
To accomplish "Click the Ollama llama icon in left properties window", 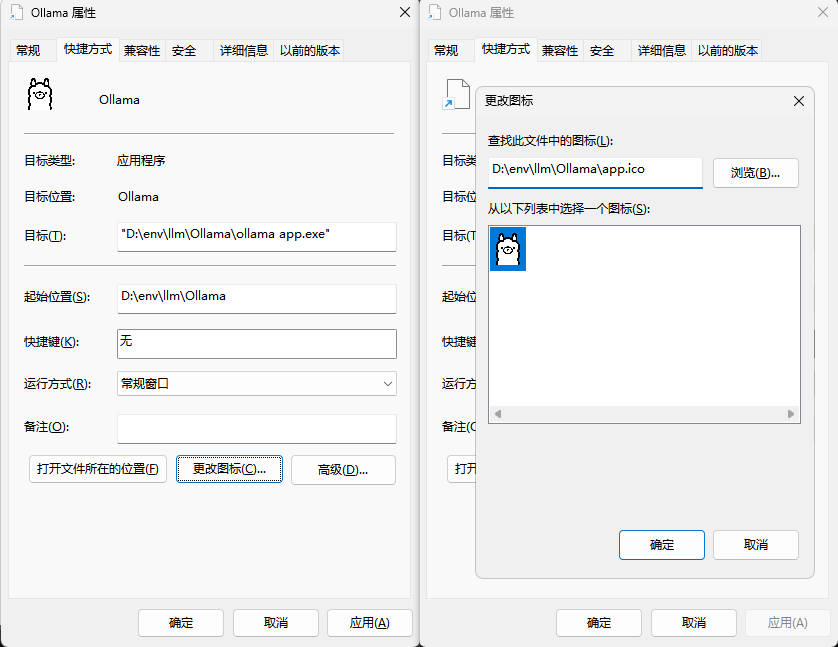I will pos(39,95).
